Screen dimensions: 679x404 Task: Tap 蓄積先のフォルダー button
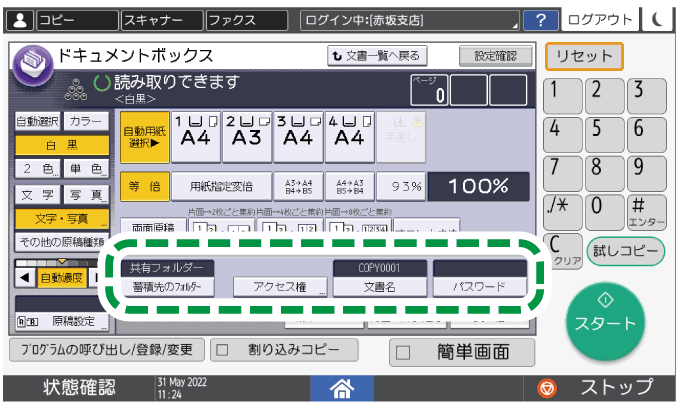pyautogui.click(x=167, y=287)
